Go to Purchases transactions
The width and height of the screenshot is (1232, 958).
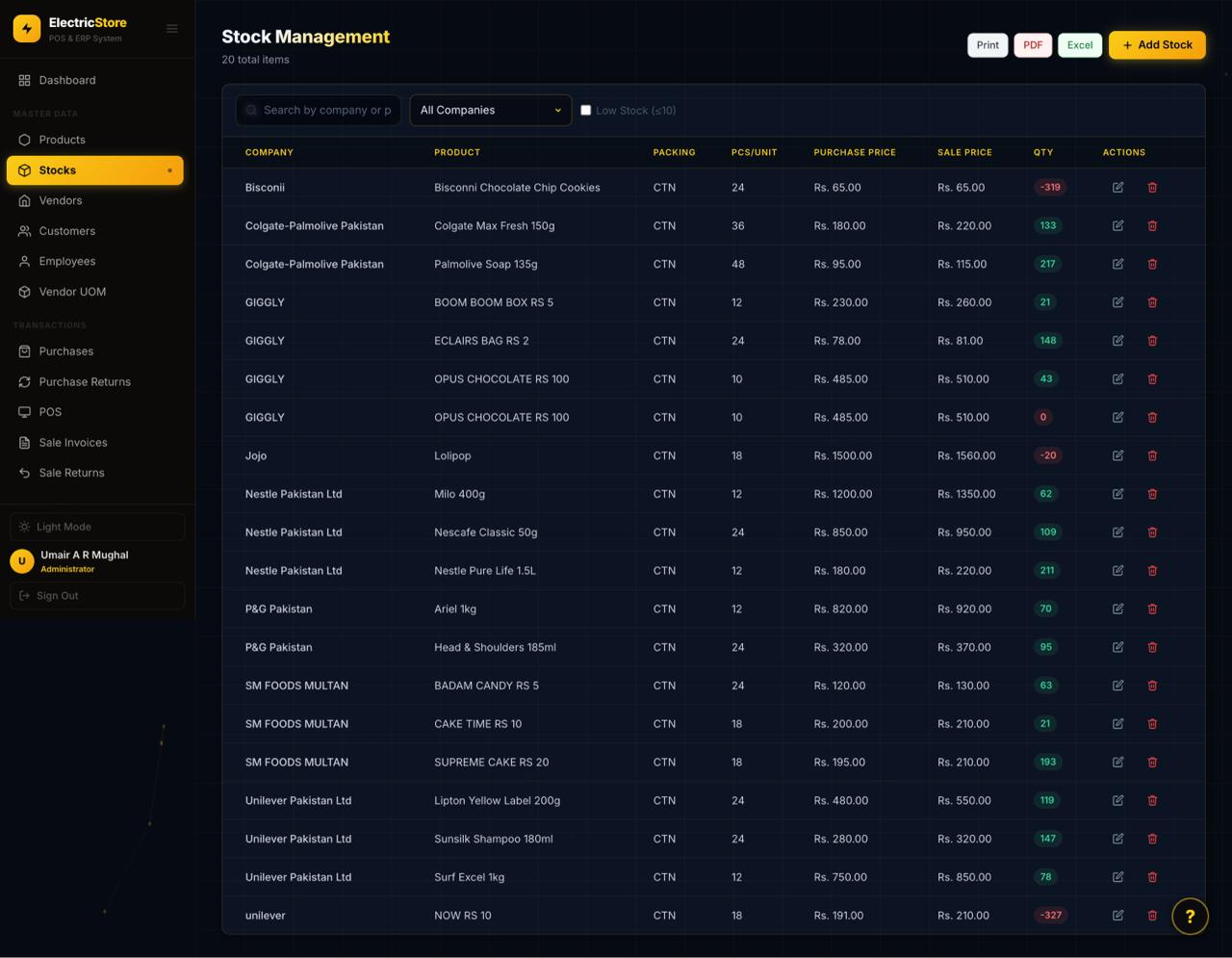95,351
